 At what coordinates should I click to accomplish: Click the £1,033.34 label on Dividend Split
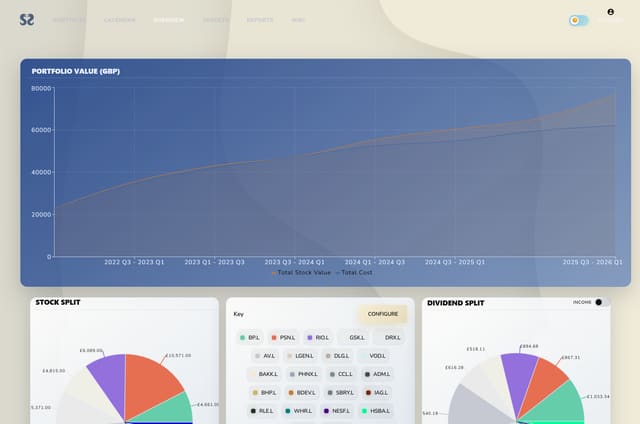598,397
